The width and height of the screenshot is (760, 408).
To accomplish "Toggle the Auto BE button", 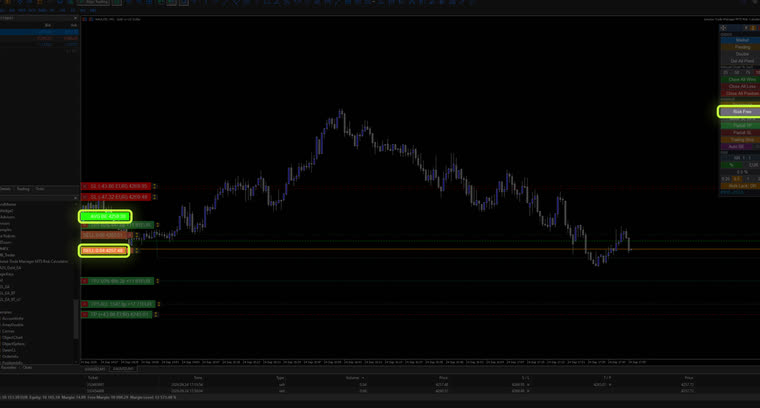I will click(x=736, y=146).
